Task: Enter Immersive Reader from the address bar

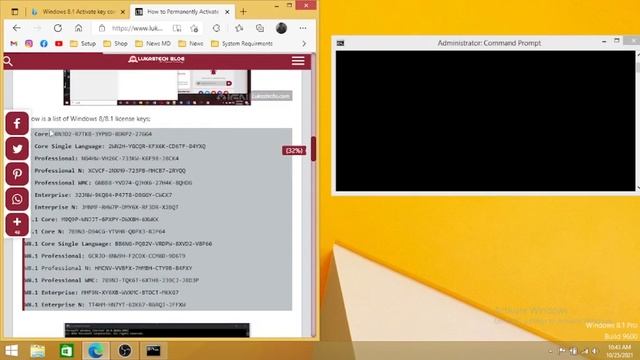Action: (x=177, y=28)
